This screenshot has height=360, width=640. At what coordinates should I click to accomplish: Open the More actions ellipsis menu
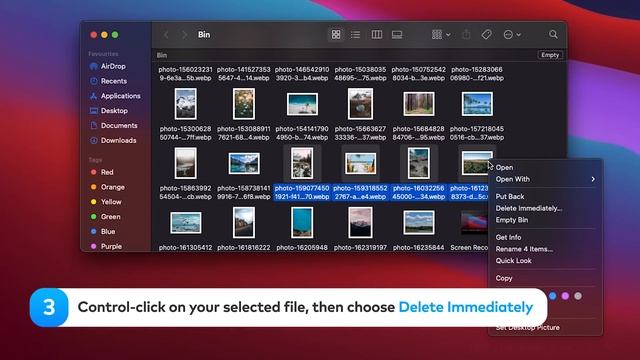[x=512, y=35]
